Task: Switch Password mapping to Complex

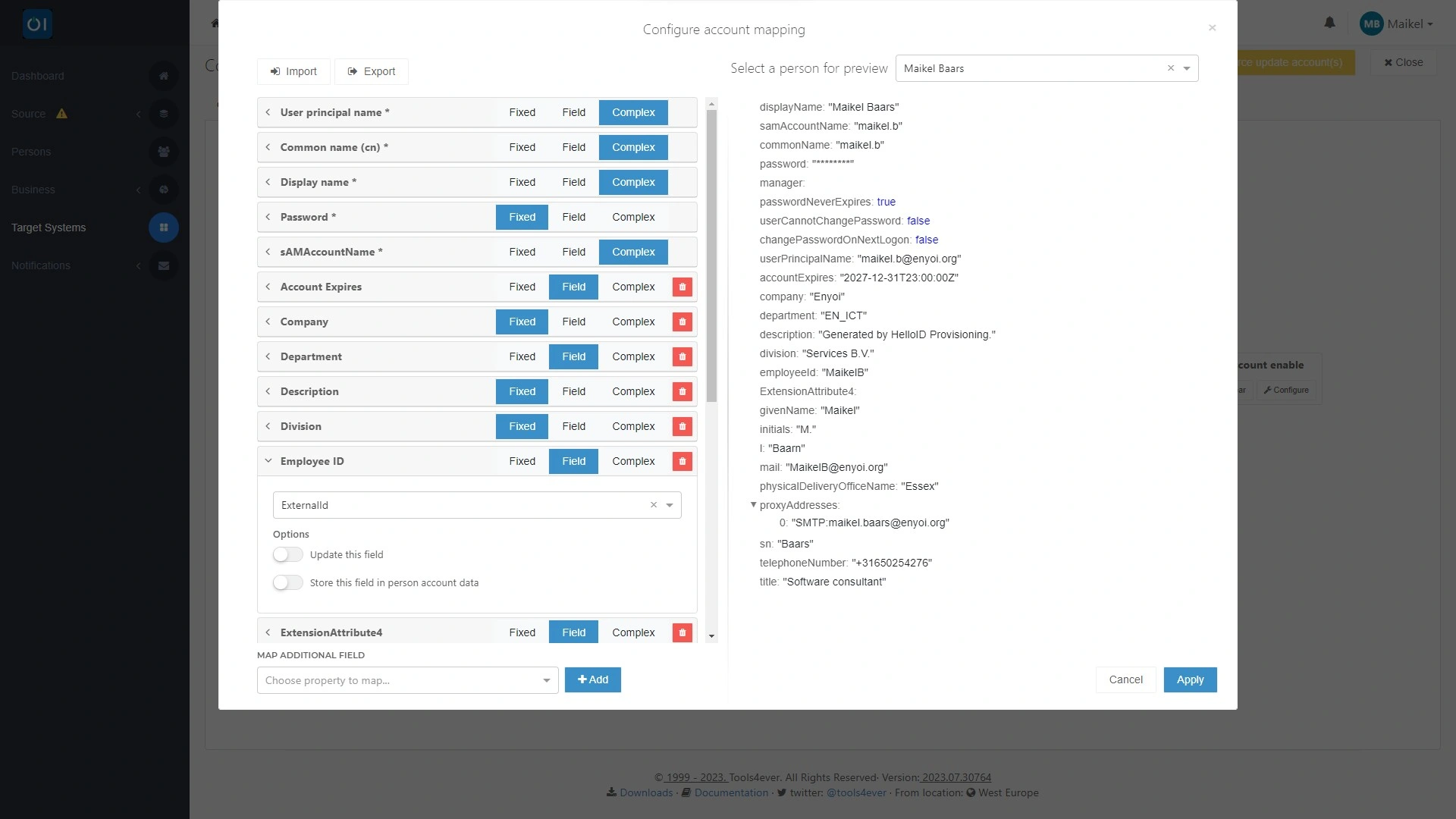Action: pyautogui.click(x=633, y=217)
